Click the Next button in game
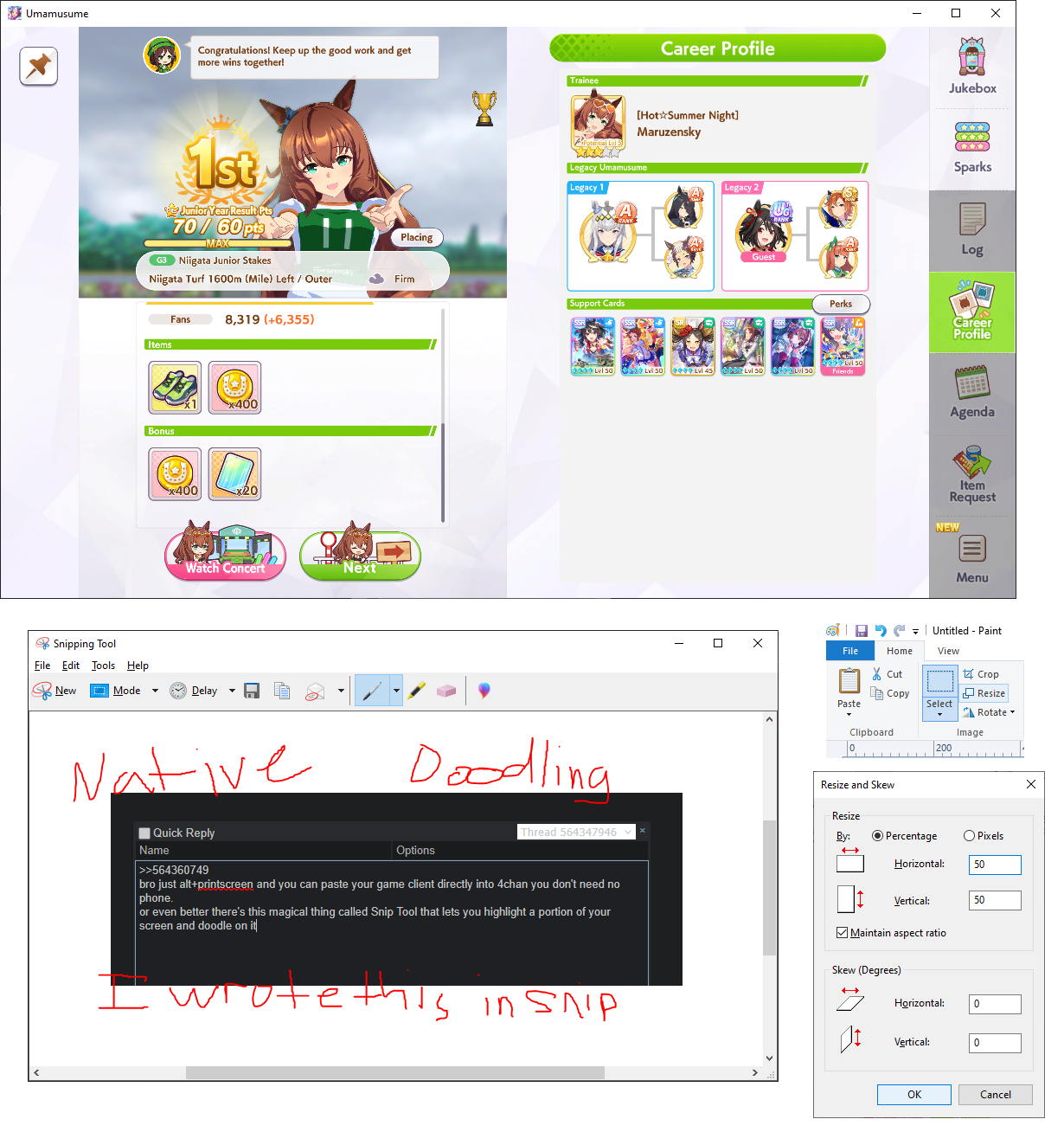Viewport: 1064px width, 1132px height. (360, 555)
